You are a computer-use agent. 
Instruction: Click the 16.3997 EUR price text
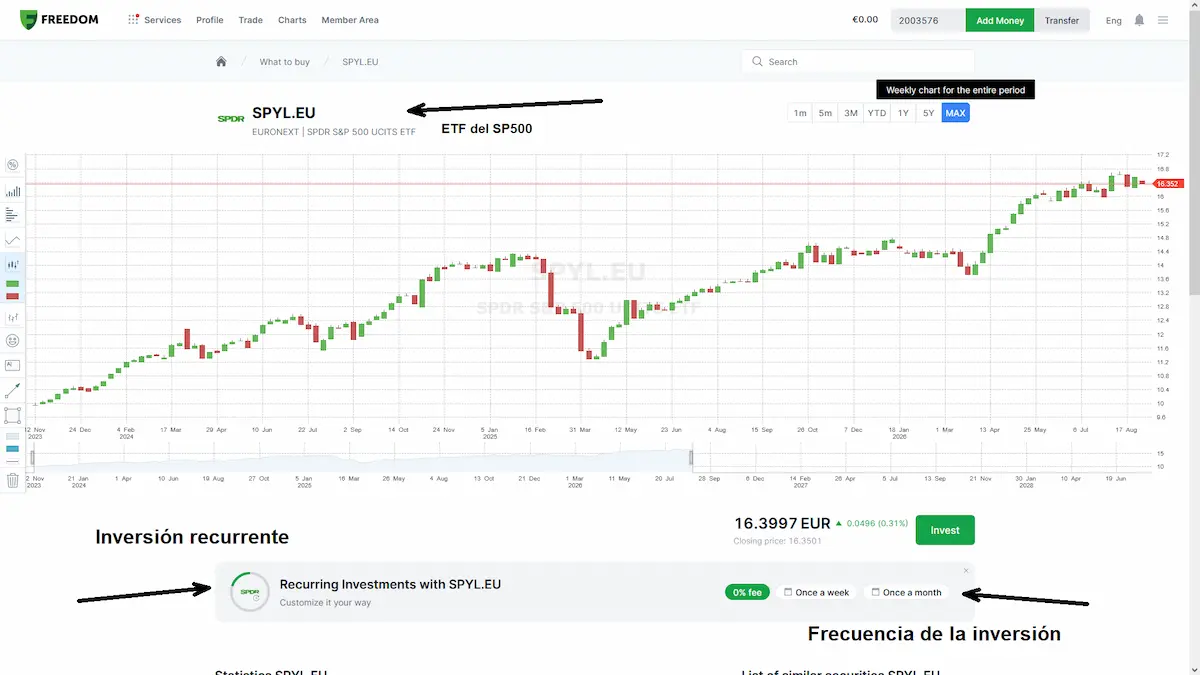pos(782,523)
